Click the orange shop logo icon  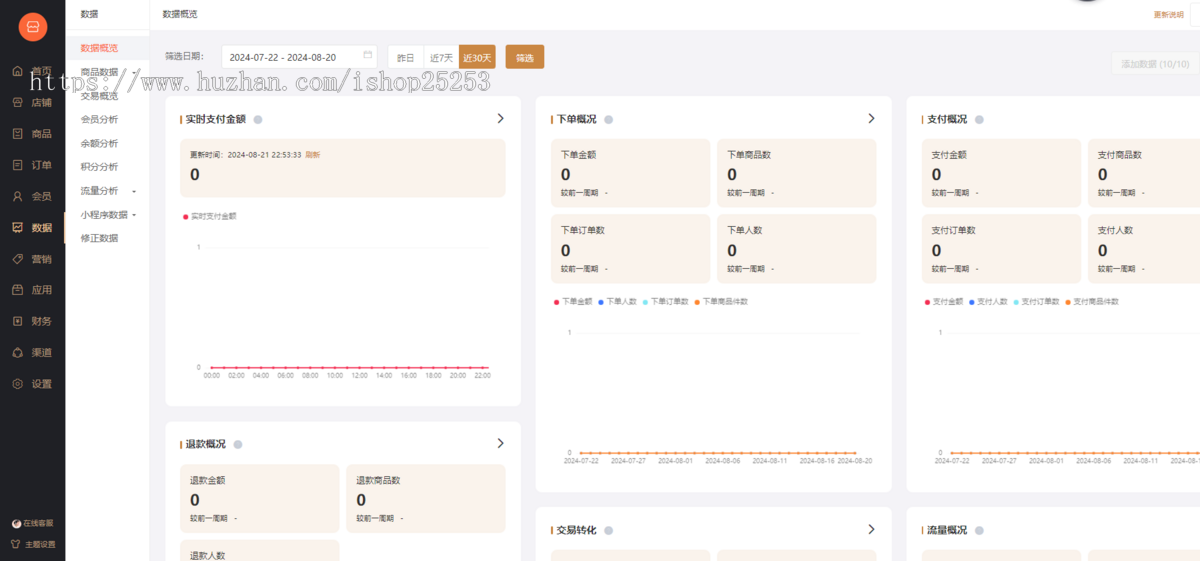[x=32, y=27]
